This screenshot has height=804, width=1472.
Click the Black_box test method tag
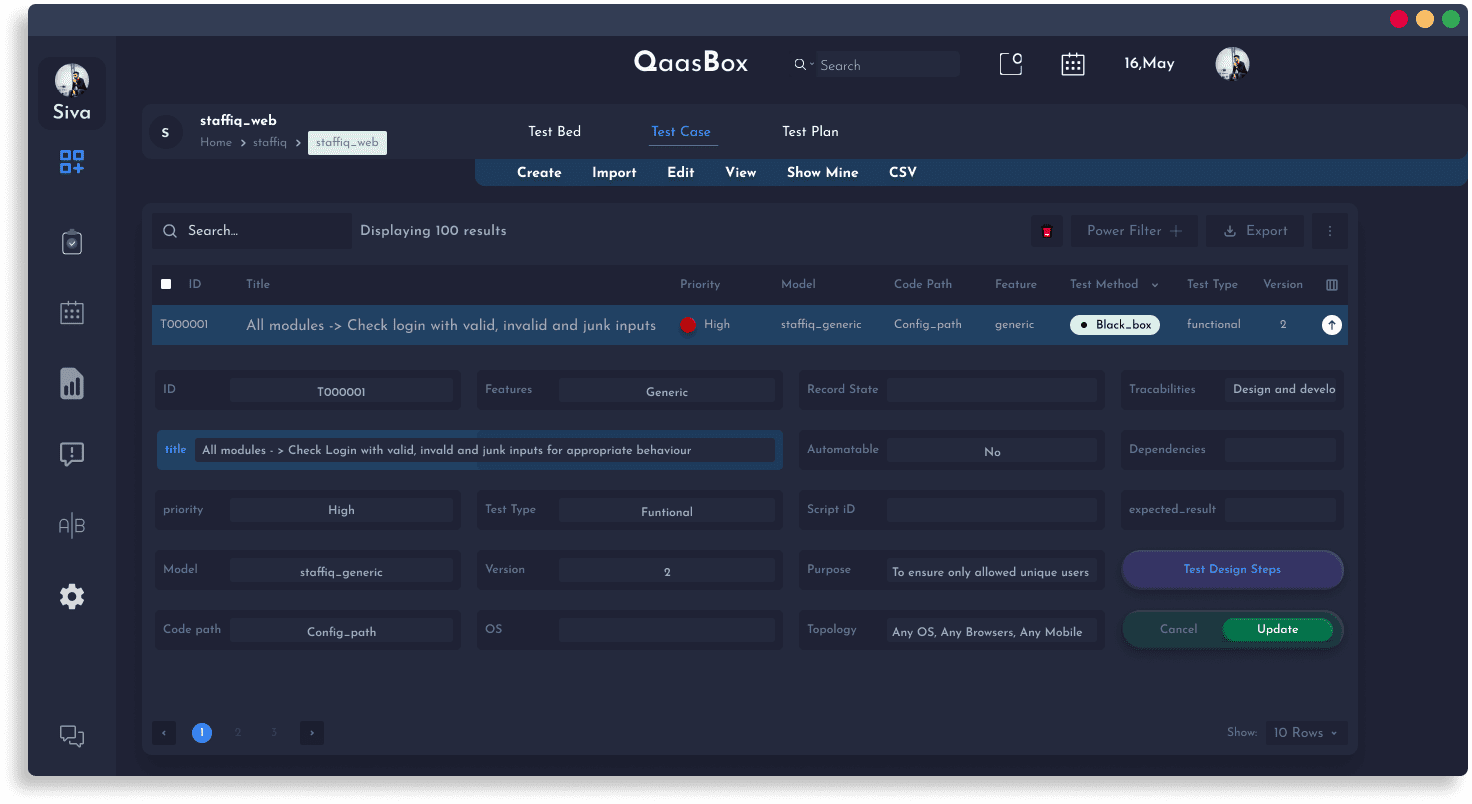pyautogui.click(x=1115, y=325)
